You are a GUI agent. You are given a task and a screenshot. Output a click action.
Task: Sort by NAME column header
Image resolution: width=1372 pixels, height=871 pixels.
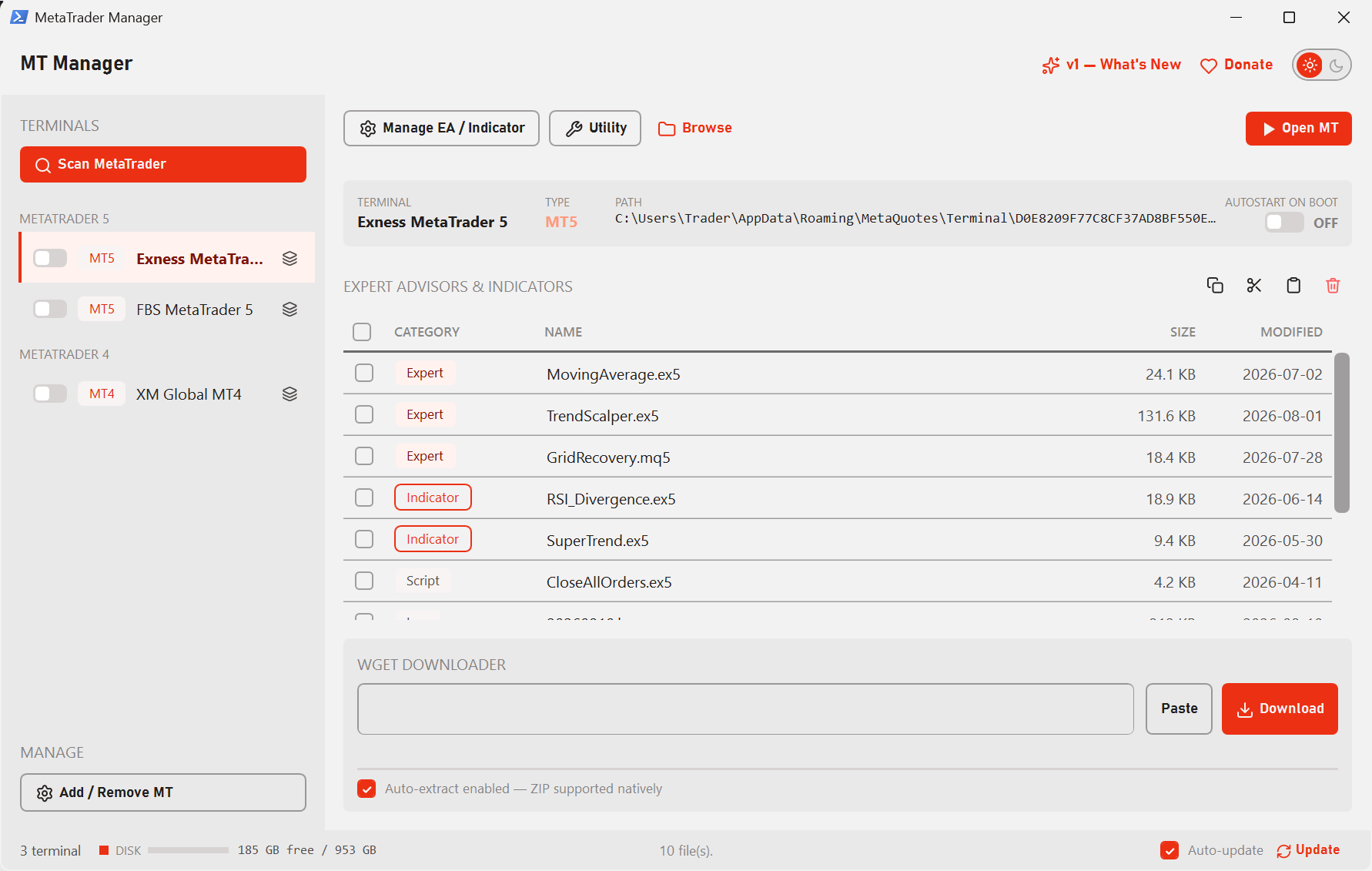(563, 332)
